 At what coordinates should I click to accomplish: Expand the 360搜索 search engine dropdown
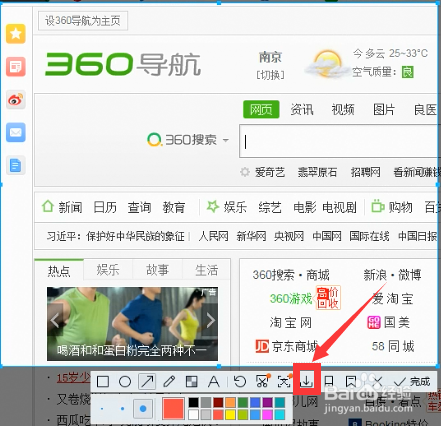click(226, 140)
